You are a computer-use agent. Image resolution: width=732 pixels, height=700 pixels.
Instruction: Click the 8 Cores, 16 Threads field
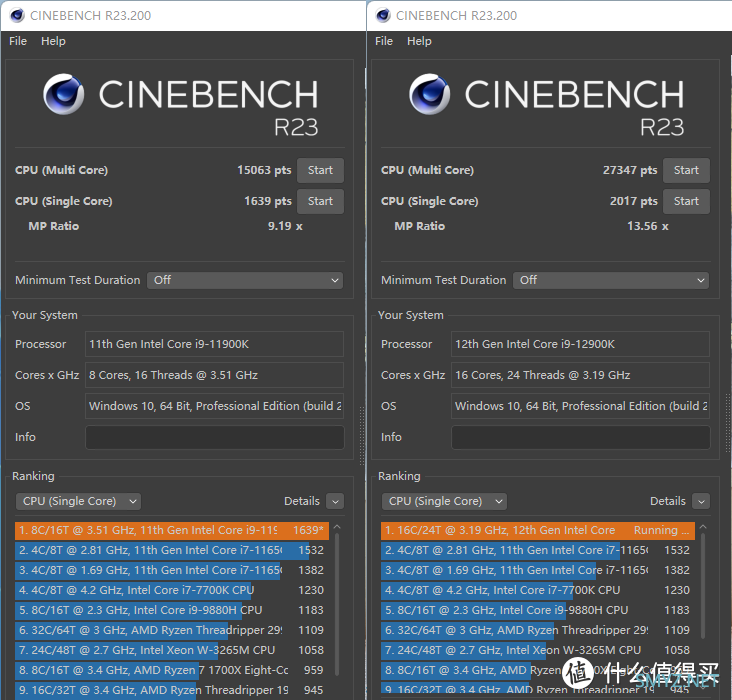(x=215, y=375)
